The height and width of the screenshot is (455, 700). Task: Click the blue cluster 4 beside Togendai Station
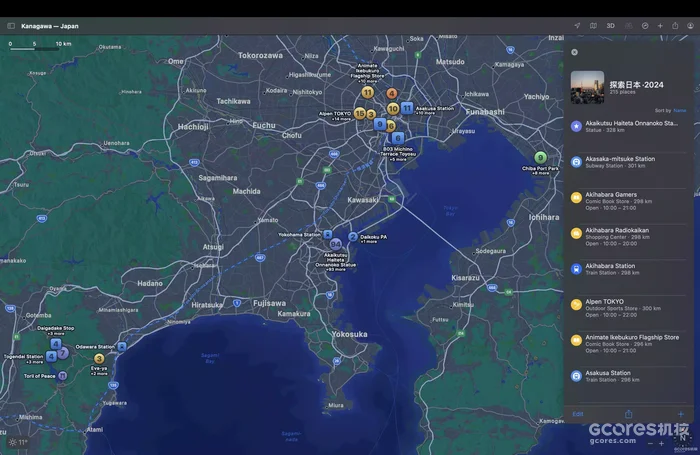[51, 356]
